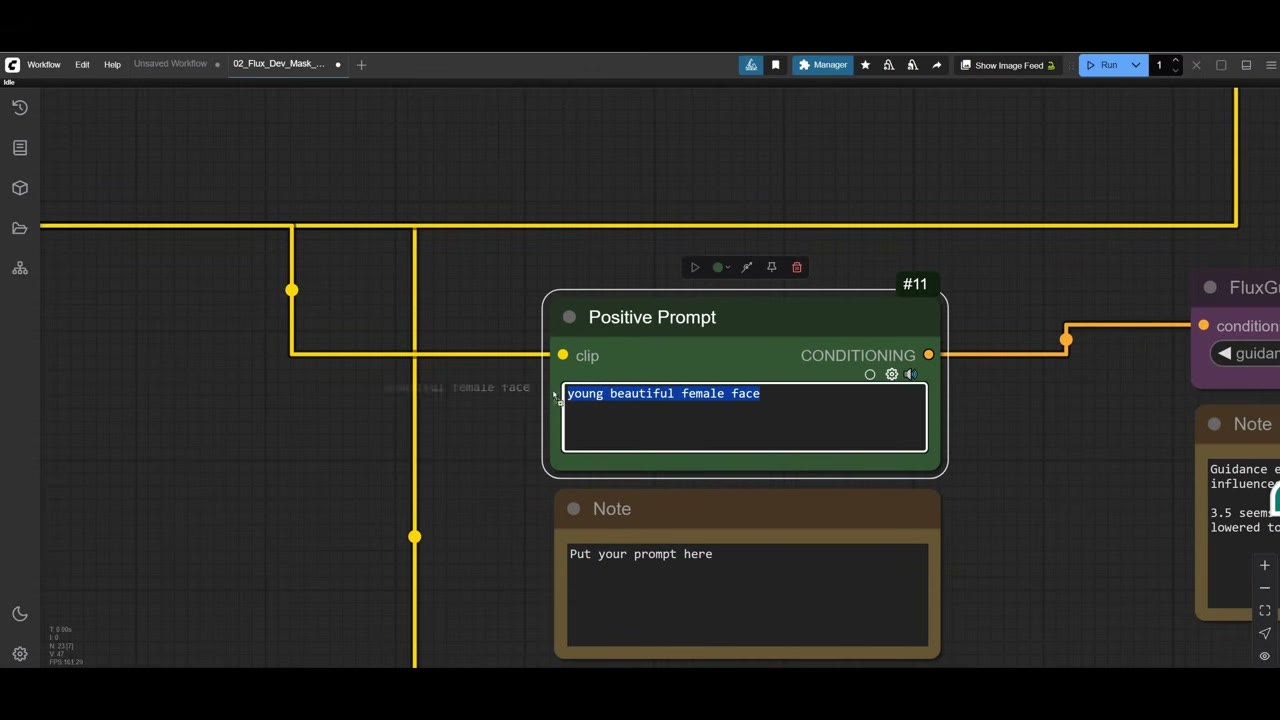This screenshot has width=1280, height=720.
Task: Cancel current run with X icon
Action: [1196, 65]
